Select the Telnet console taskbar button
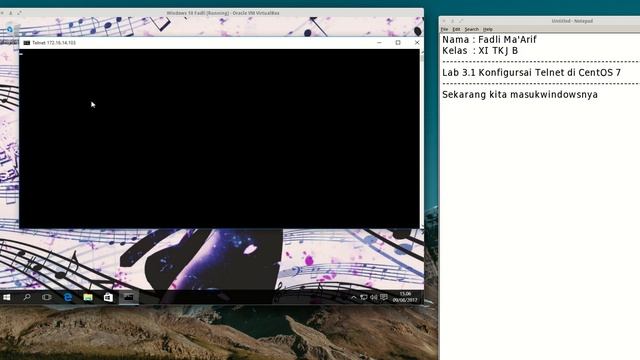The width and height of the screenshot is (640, 360). point(129,297)
